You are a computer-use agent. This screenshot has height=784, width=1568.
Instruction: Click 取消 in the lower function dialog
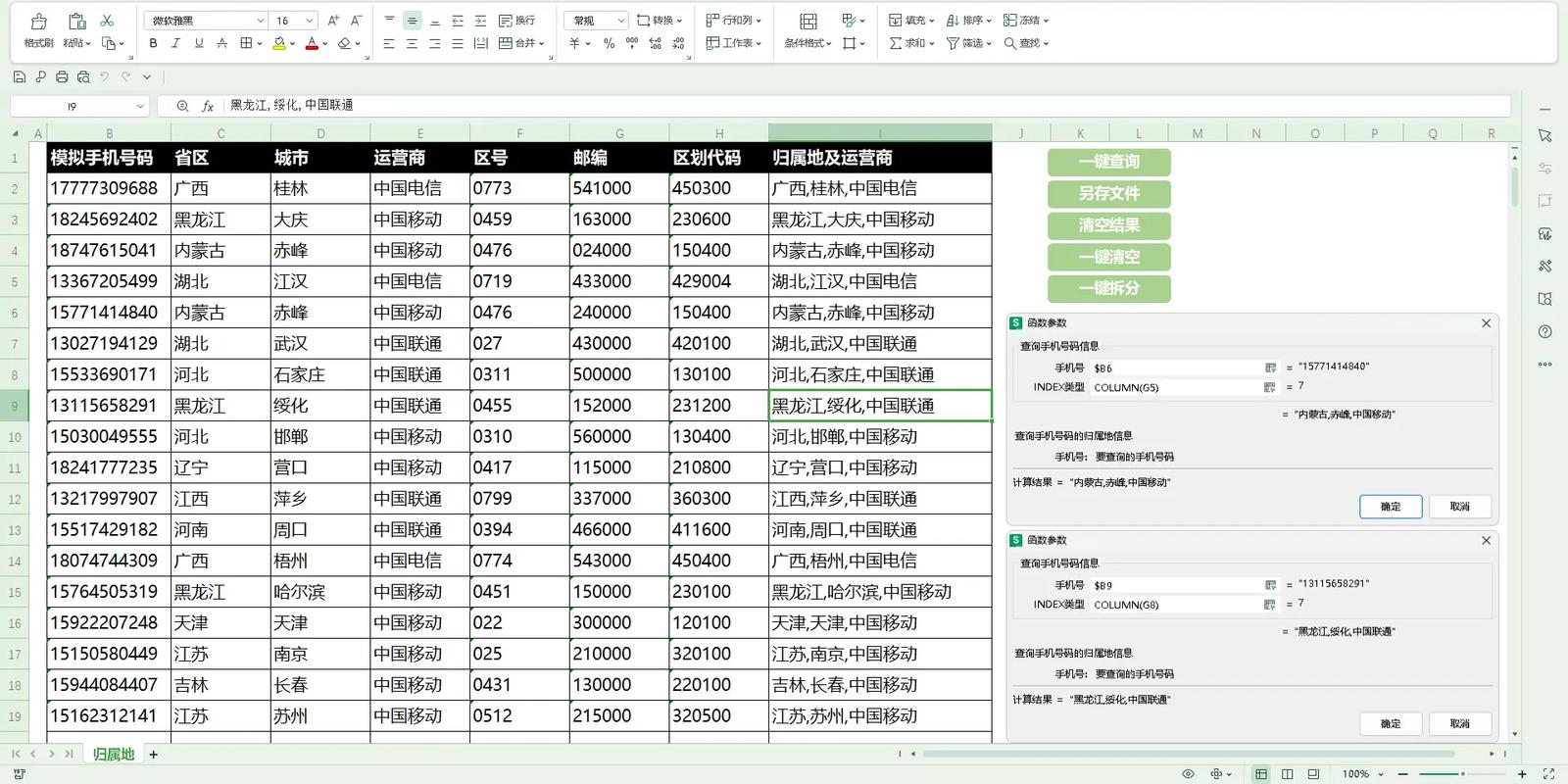tap(1460, 724)
